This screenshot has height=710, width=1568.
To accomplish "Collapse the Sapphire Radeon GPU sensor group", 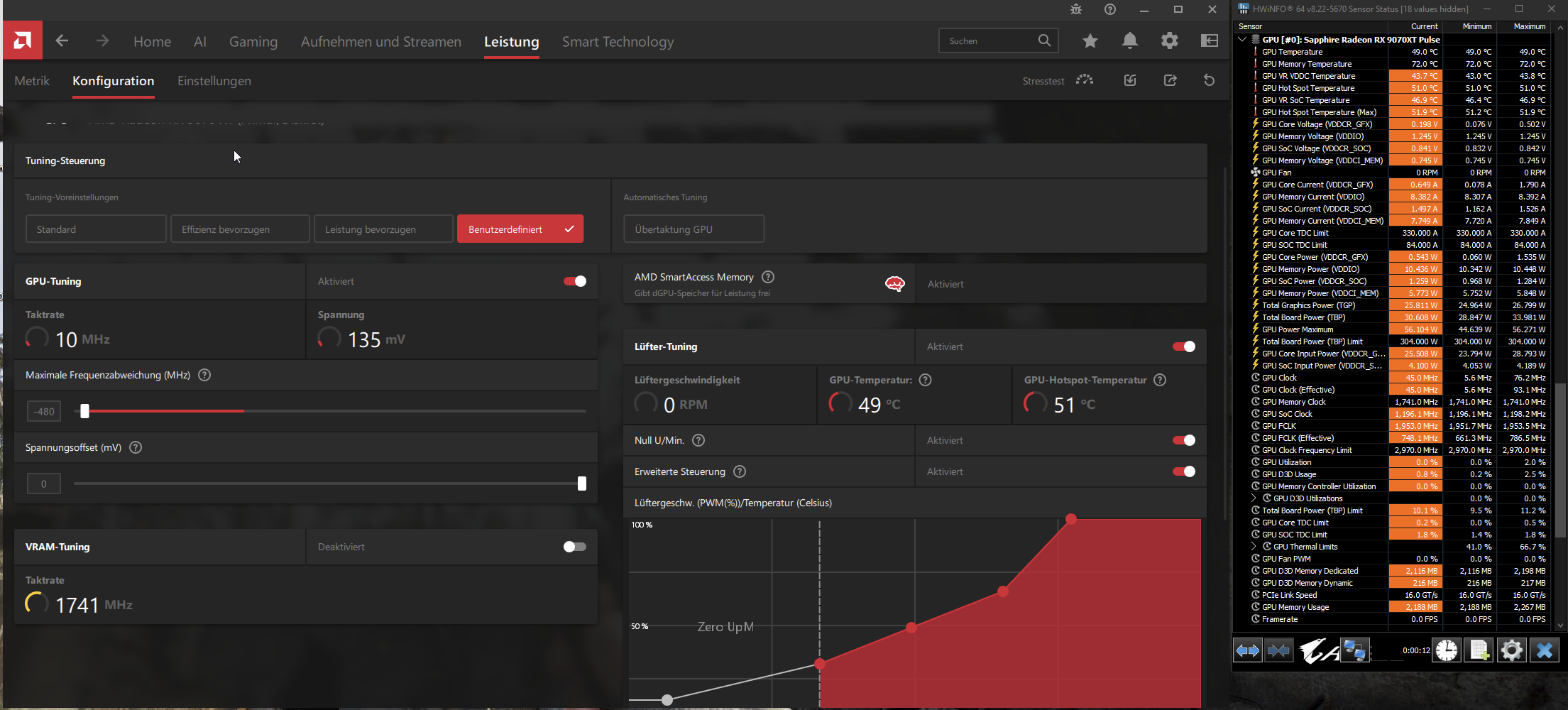I will (x=1242, y=40).
